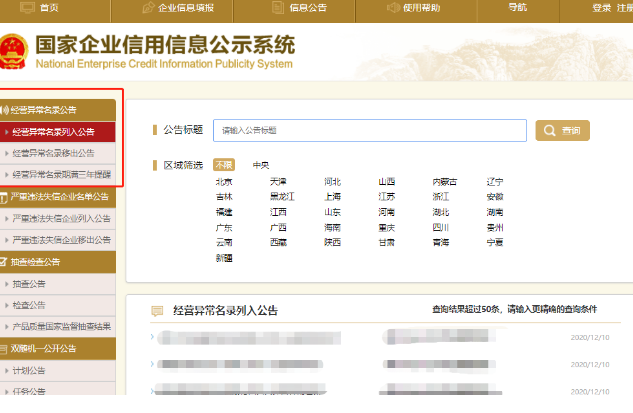The width and height of the screenshot is (633, 413).
Task: Filter by region 浙江
Action: point(441,197)
